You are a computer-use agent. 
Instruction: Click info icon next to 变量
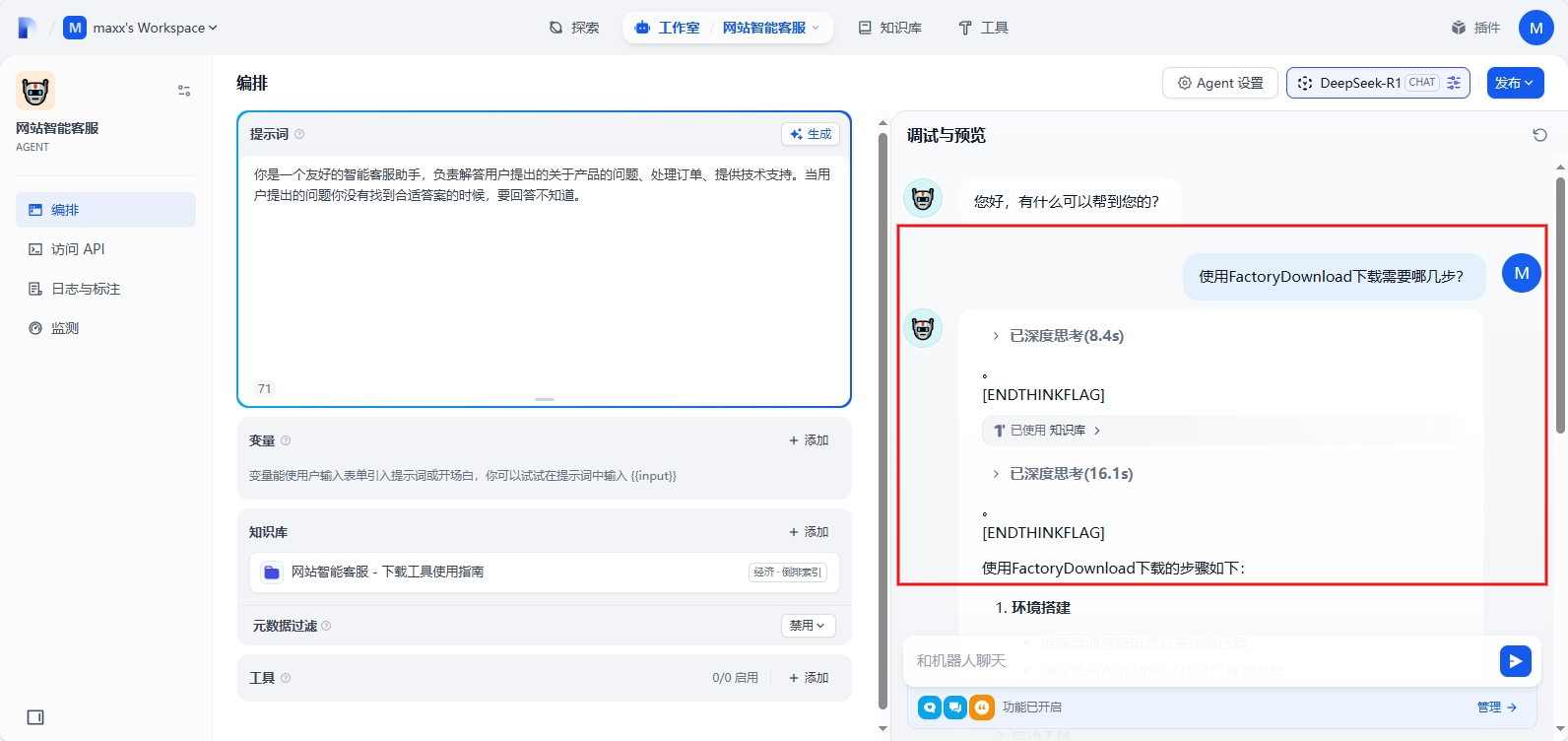(x=286, y=440)
